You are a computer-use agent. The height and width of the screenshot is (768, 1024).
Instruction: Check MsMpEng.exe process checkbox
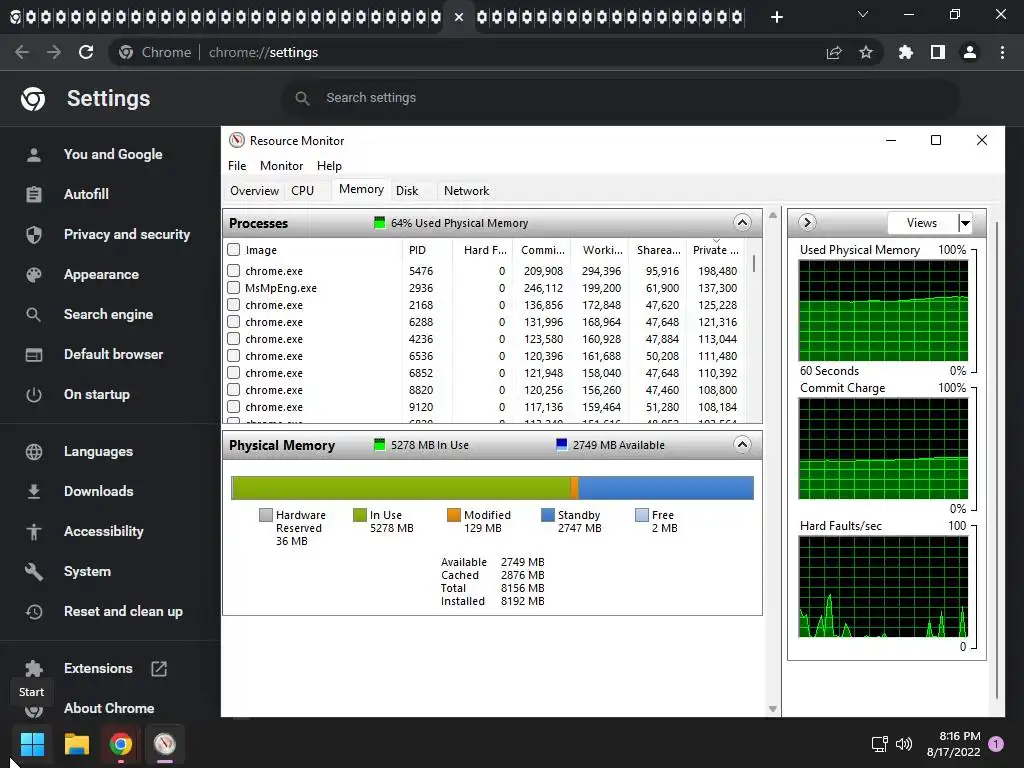(x=233, y=287)
